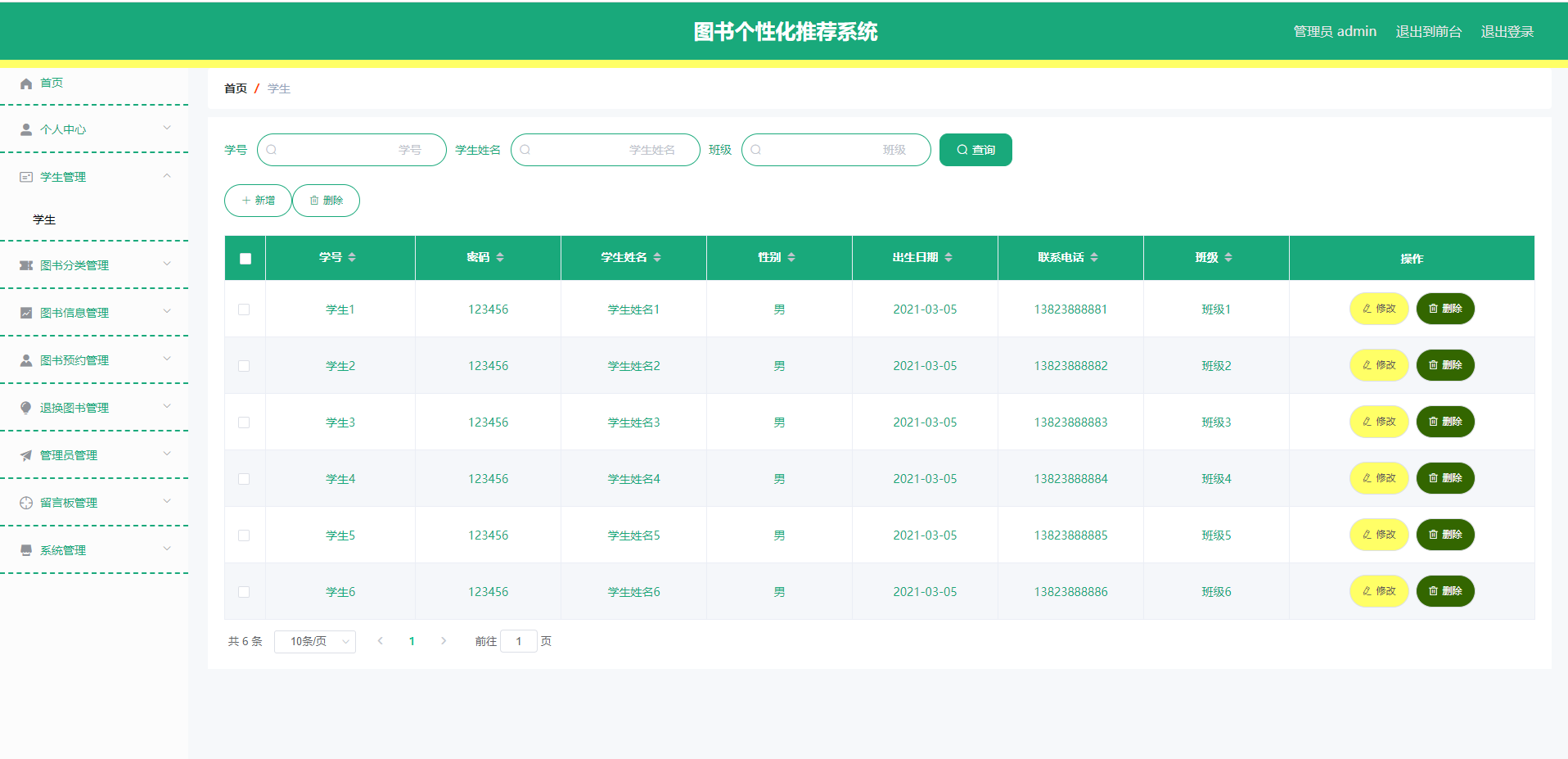Click the 前往 page number input box
The width and height of the screenshot is (1568, 759).
(x=519, y=641)
